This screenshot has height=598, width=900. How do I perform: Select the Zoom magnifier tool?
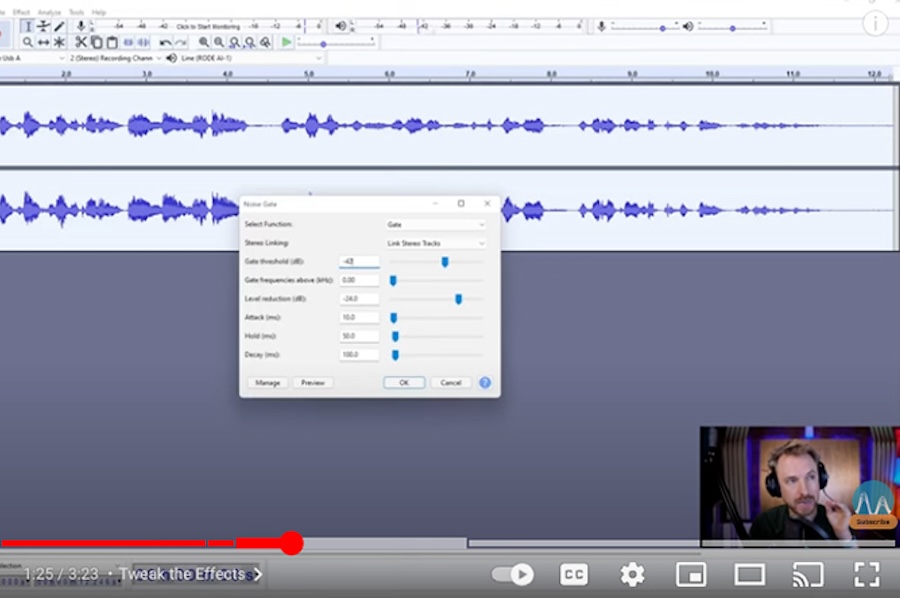tap(28, 42)
